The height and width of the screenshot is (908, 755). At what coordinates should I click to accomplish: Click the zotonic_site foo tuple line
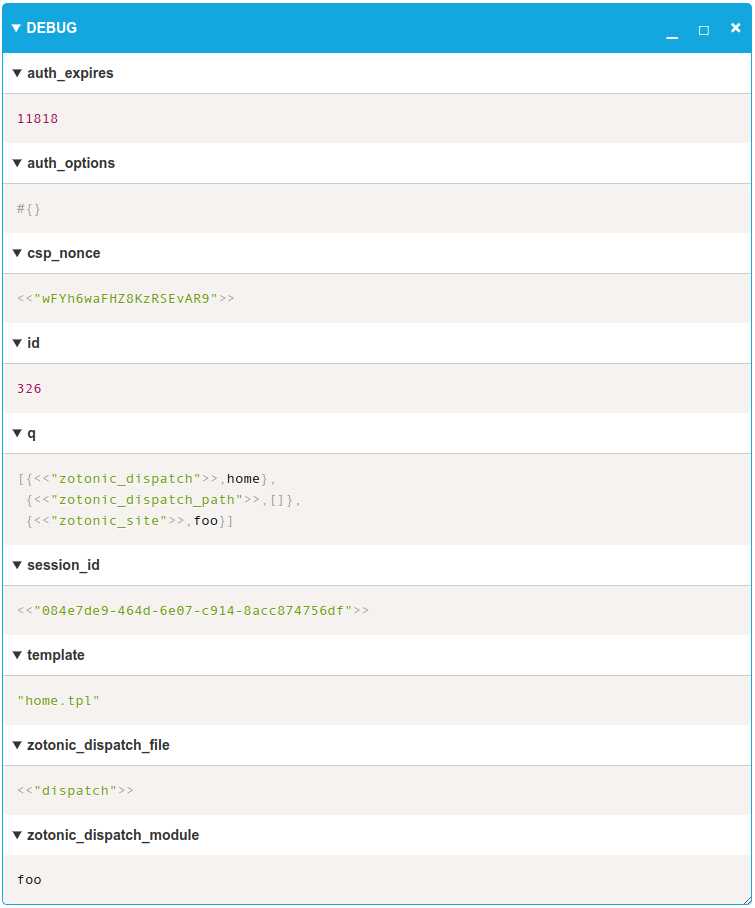point(130,521)
